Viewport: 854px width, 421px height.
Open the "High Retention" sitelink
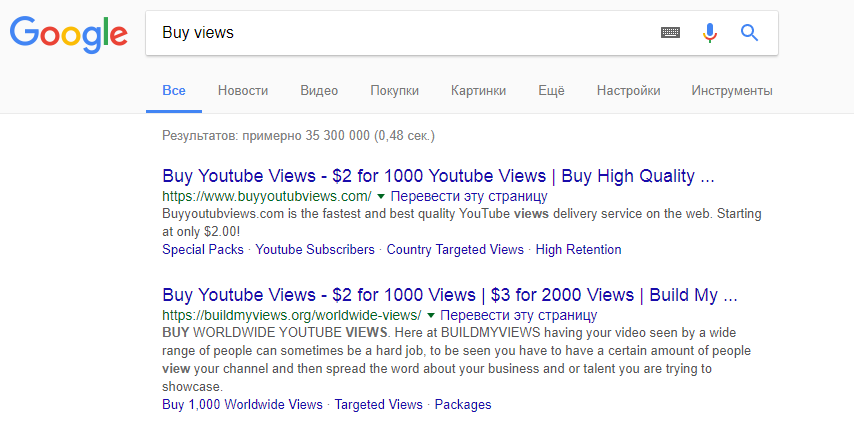(x=578, y=249)
